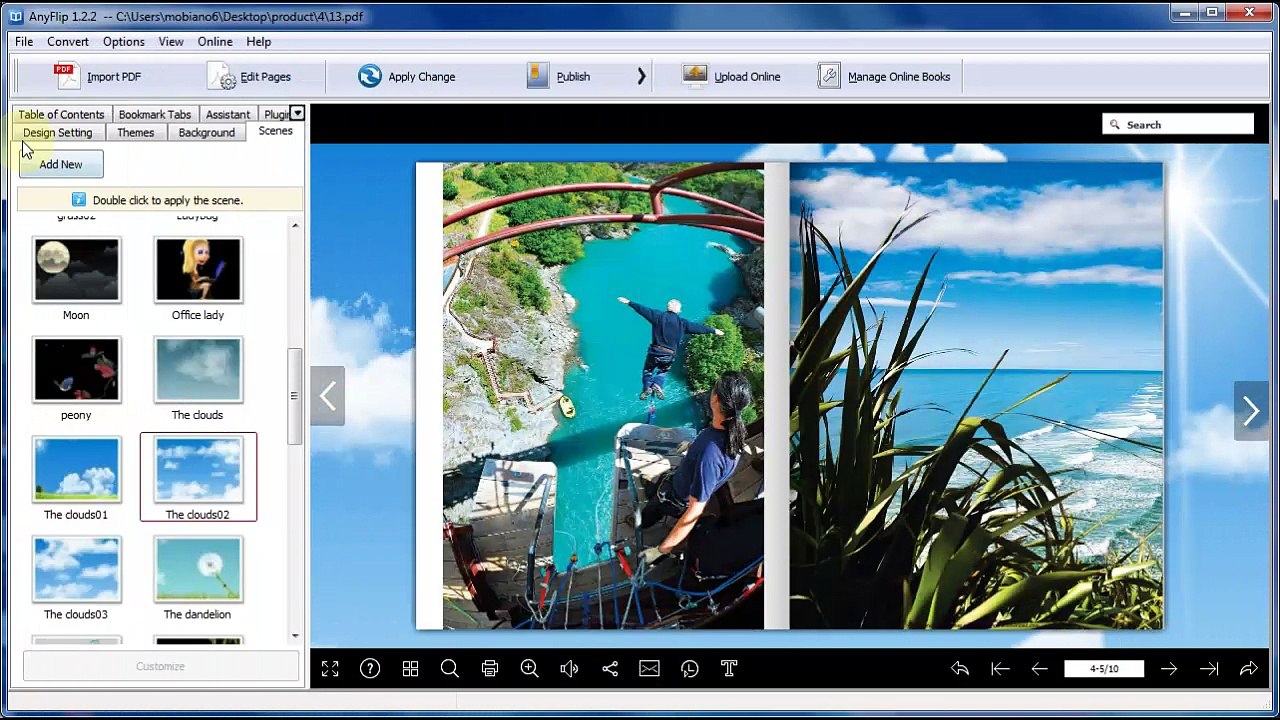Click the curved forward arrow icon
This screenshot has height=720, width=1280.
(x=1249, y=669)
